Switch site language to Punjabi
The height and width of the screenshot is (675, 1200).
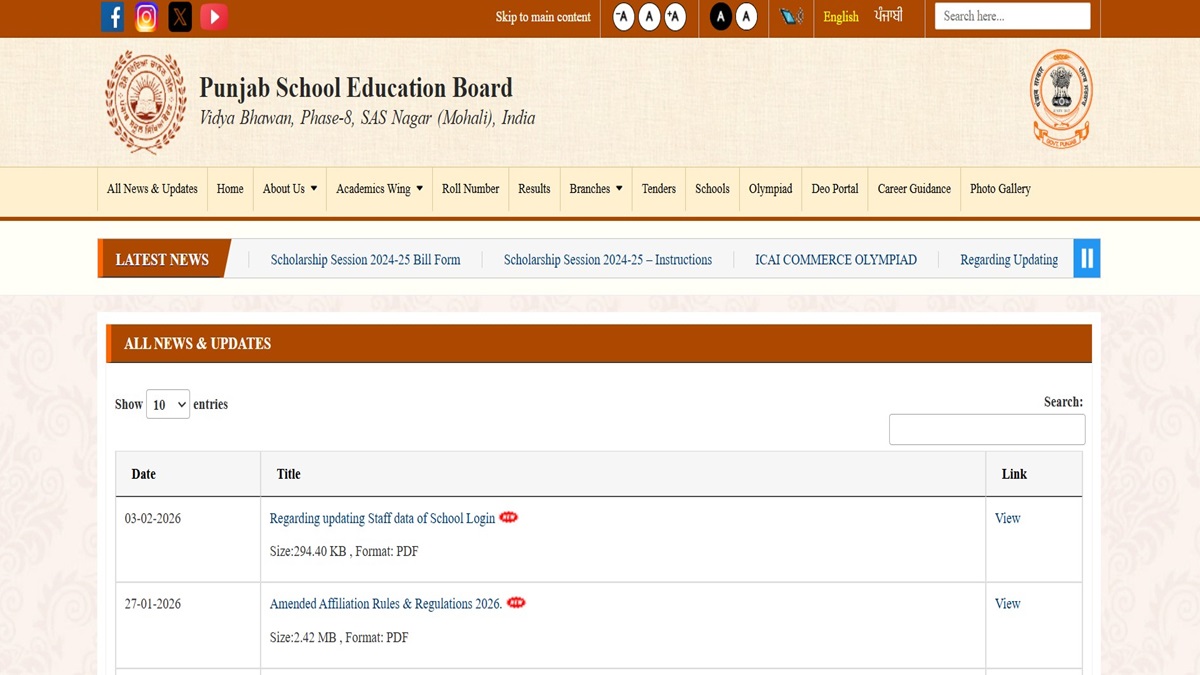tap(888, 17)
